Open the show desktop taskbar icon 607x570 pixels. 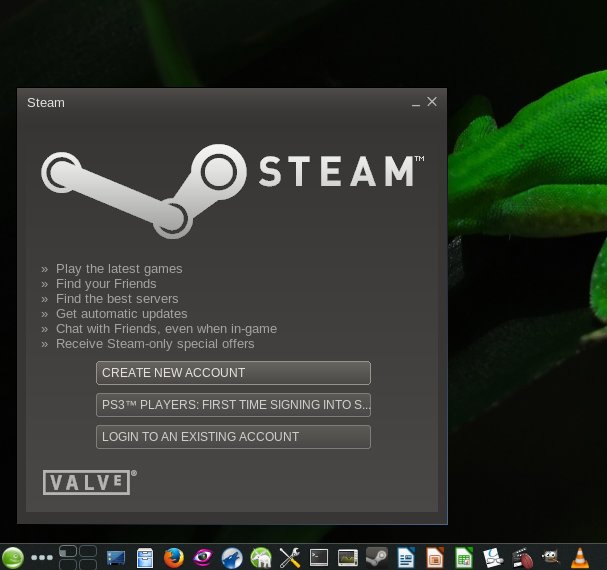coord(116,558)
